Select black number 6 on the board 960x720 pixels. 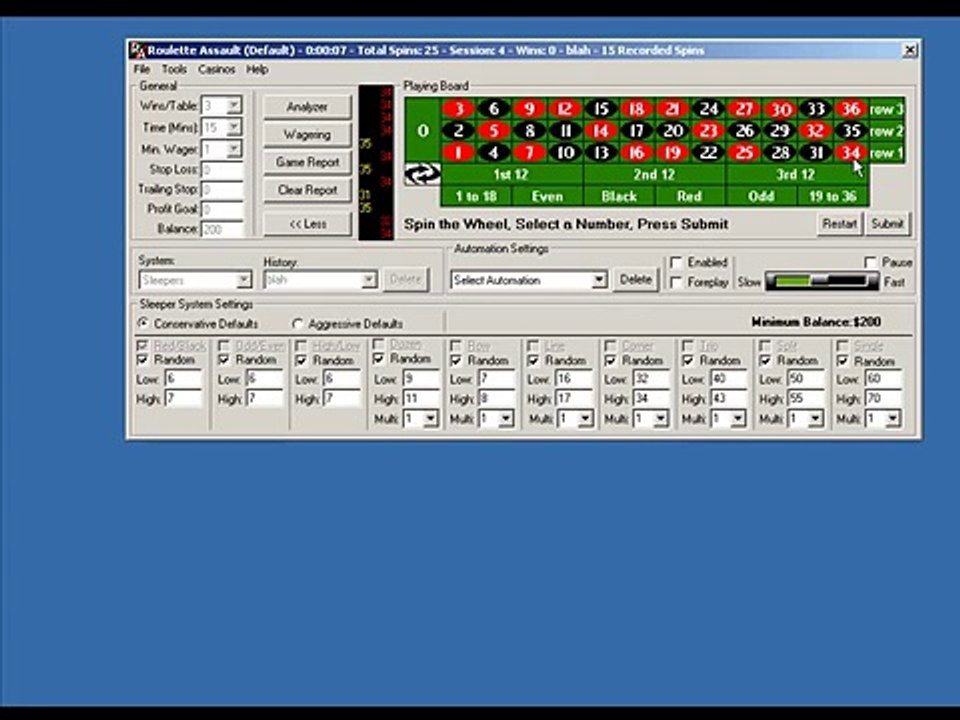pyautogui.click(x=493, y=109)
